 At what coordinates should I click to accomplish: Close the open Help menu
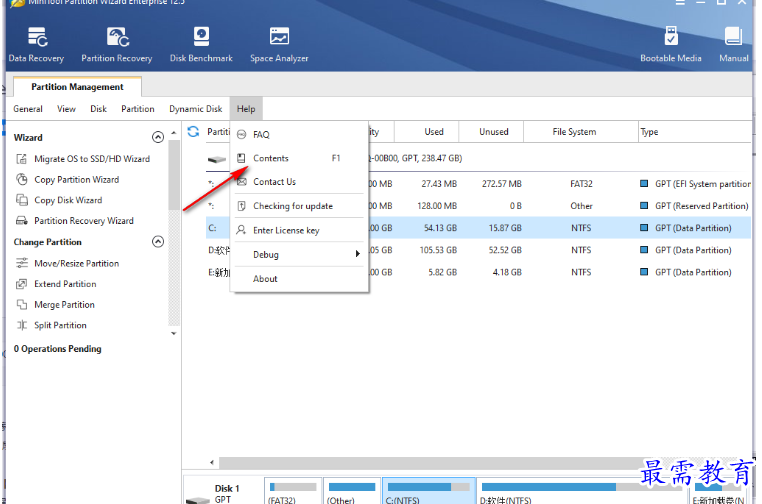pos(246,109)
